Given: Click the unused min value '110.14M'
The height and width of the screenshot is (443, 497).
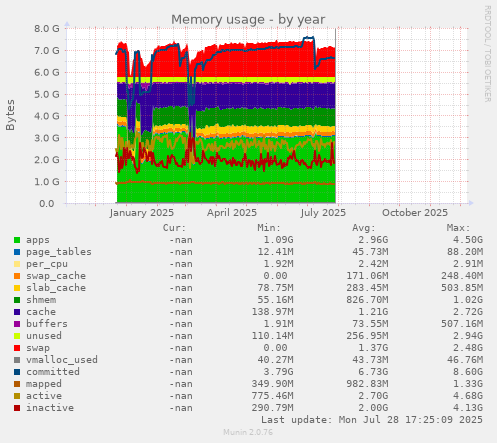Looking at the screenshot, I should click(x=272, y=336).
